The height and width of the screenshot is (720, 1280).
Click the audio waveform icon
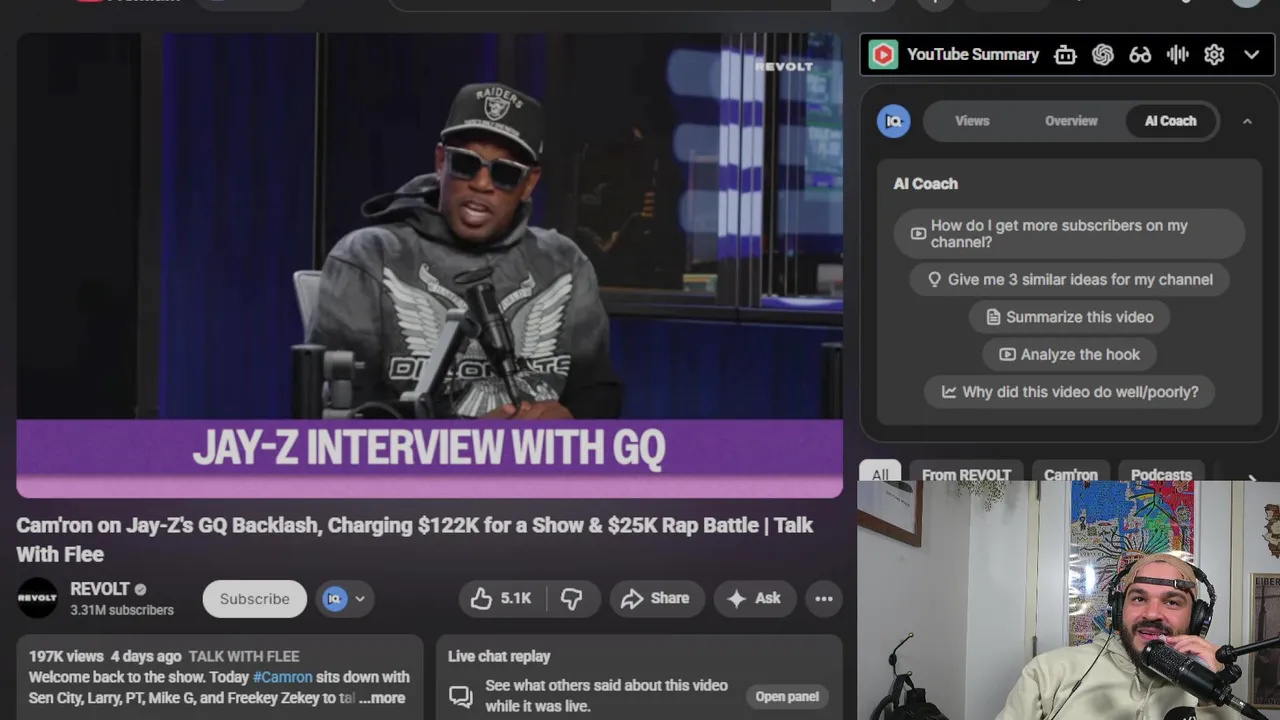(1177, 55)
